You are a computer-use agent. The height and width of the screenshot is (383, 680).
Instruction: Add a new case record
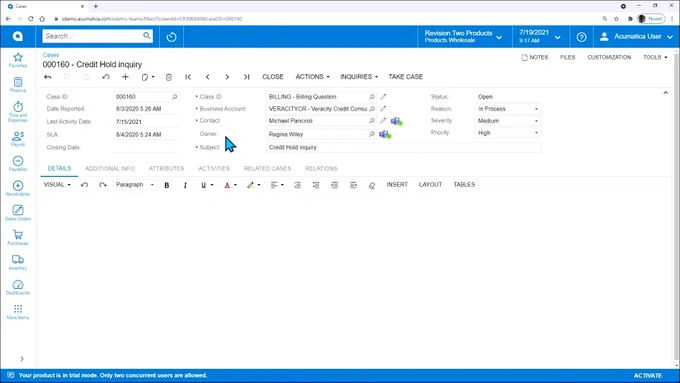125,77
